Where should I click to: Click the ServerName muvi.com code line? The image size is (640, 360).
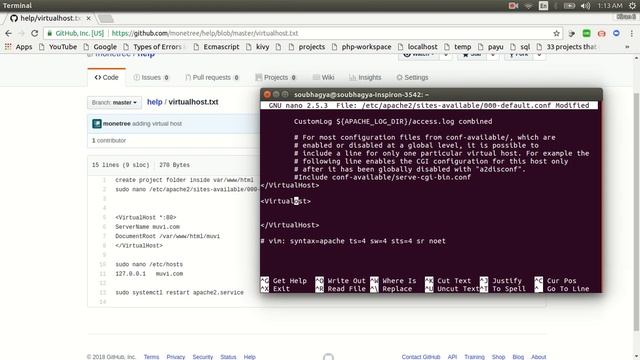point(147,227)
